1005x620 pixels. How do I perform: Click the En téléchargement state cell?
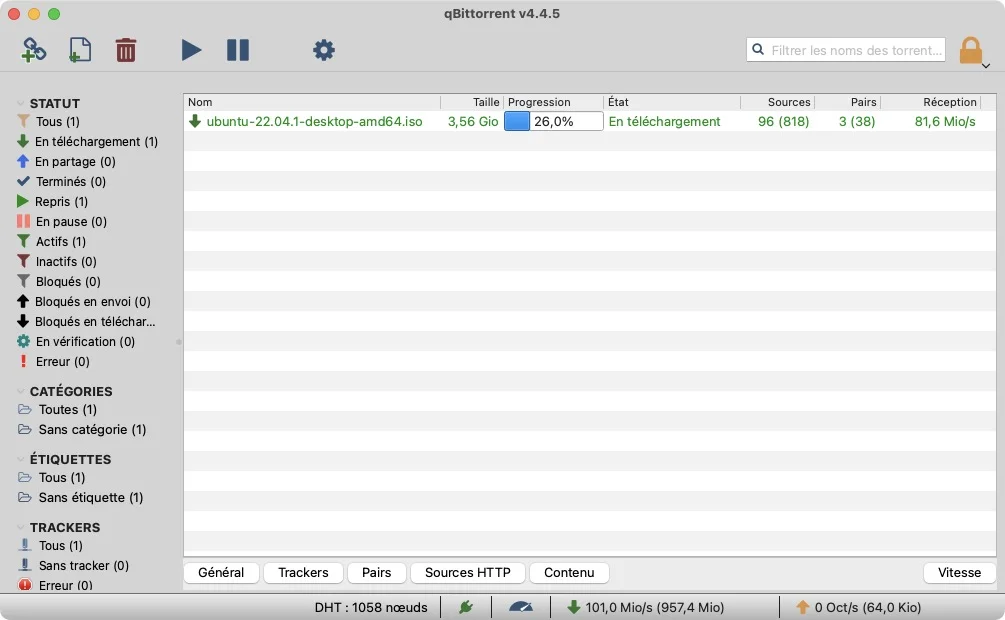pyautogui.click(x=665, y=122)
